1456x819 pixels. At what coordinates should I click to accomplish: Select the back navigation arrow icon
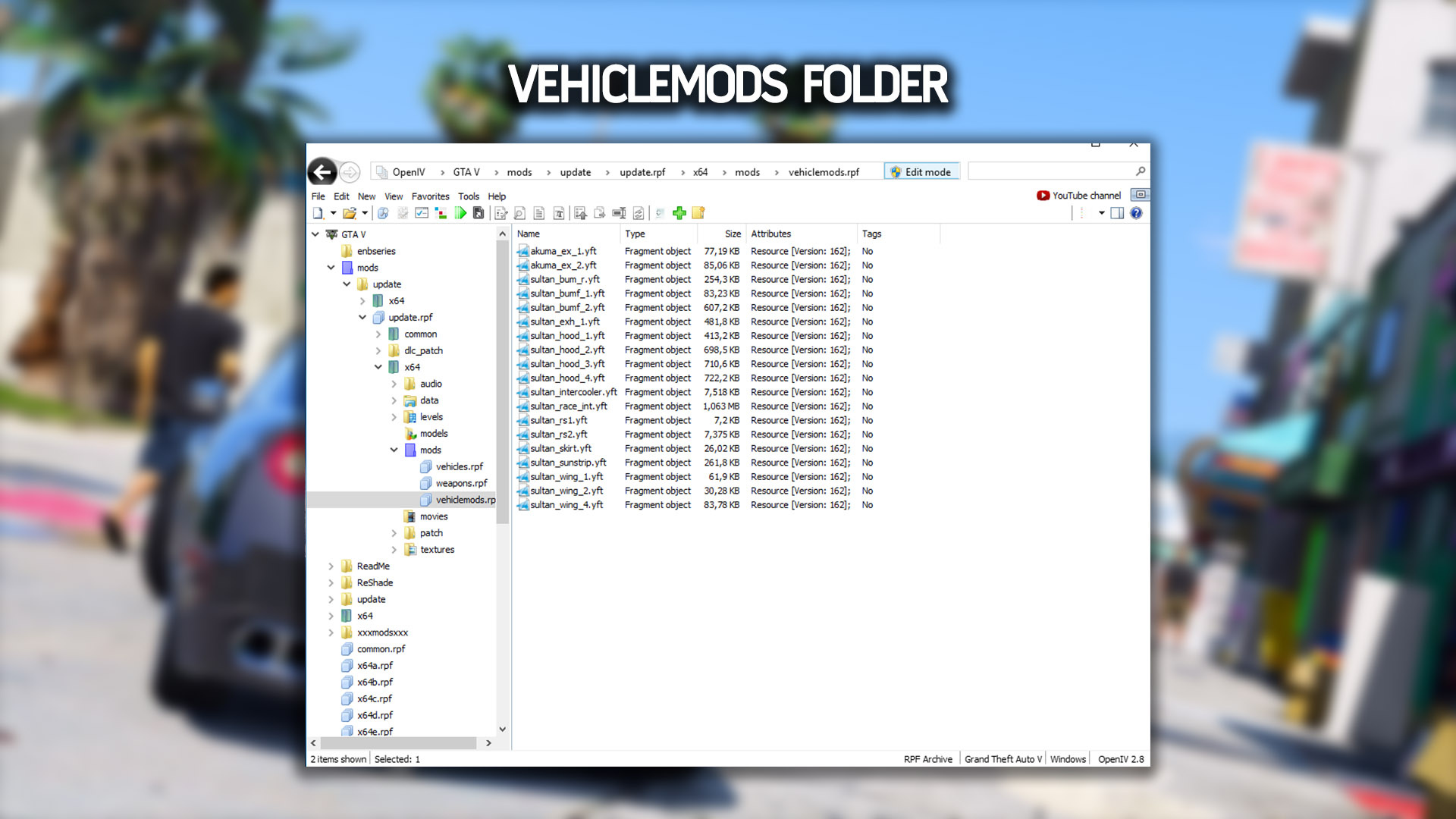[322, 171]
